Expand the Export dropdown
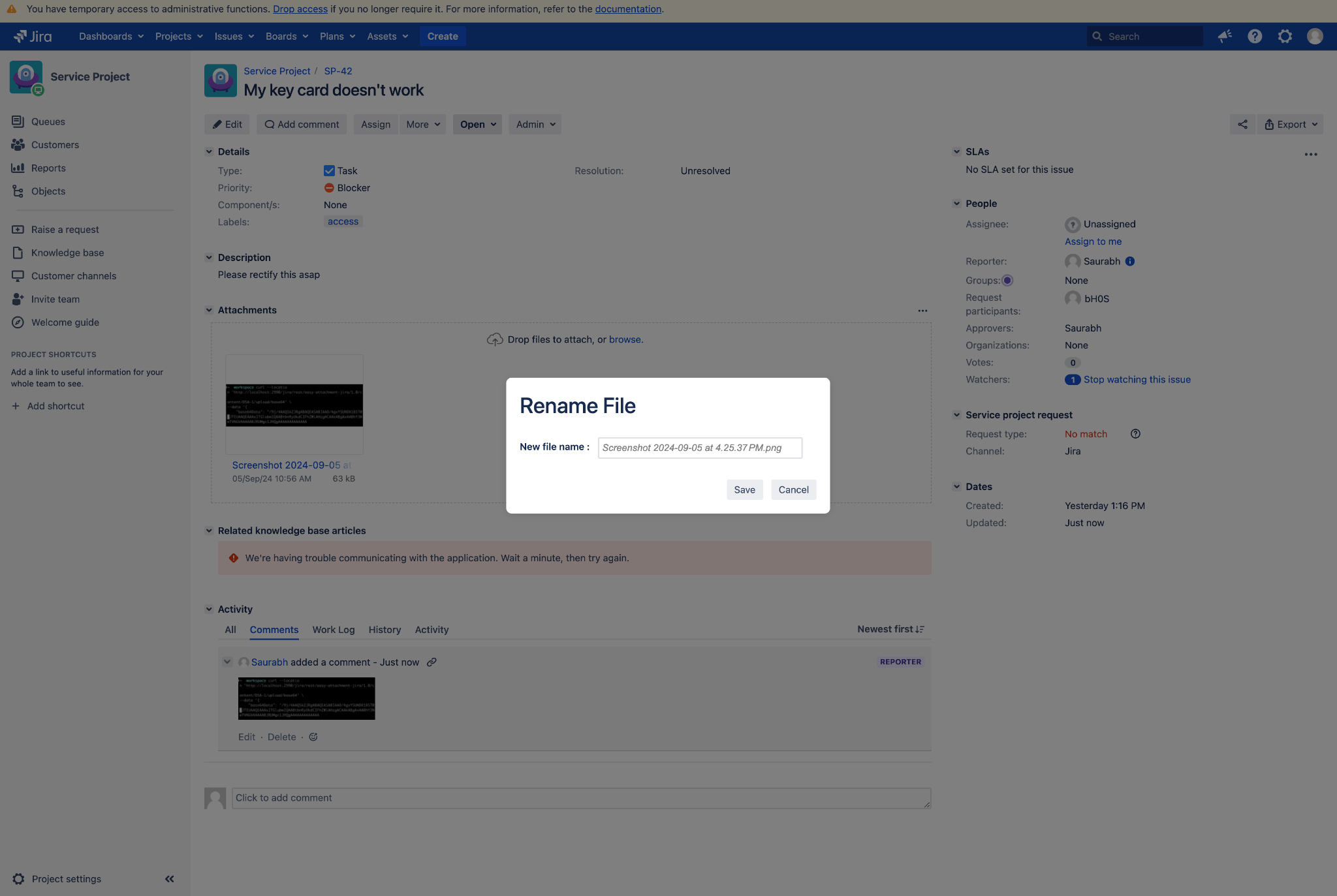The width and height of the screenshot is (1337, 896). [1291, 125]
